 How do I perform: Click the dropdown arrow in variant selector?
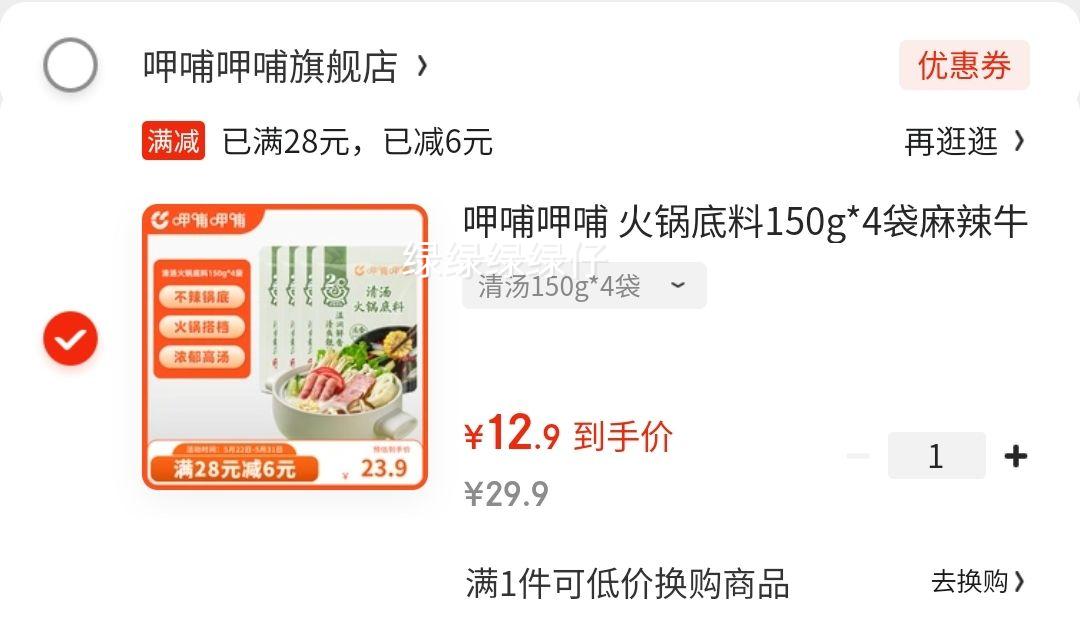(678, 285)
